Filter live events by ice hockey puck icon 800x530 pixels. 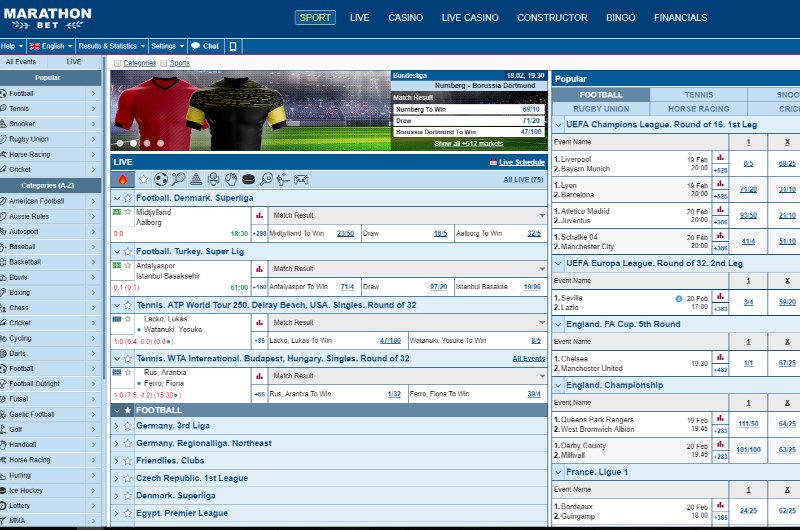(x=248, y=180)
